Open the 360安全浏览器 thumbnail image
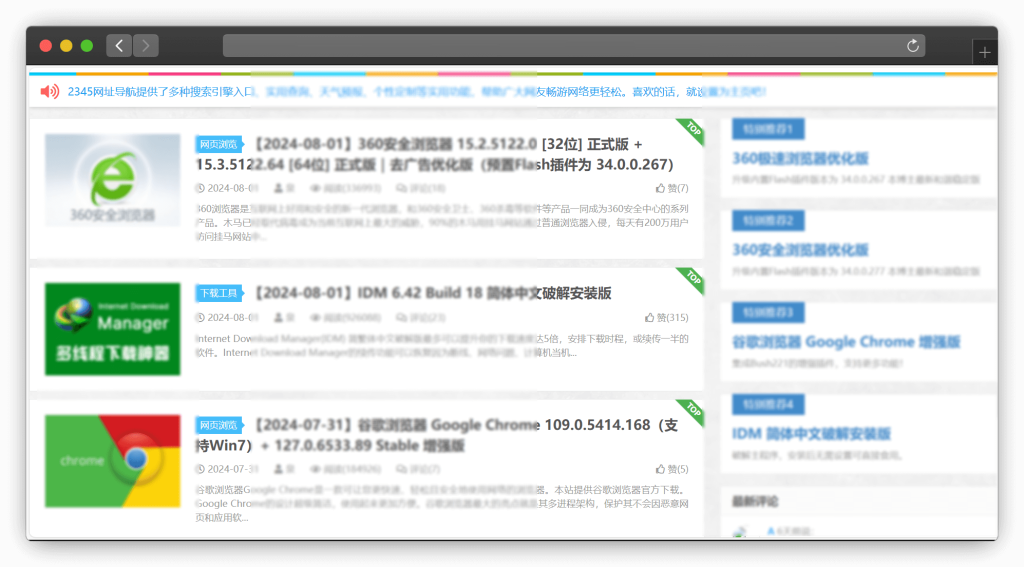 112,180
